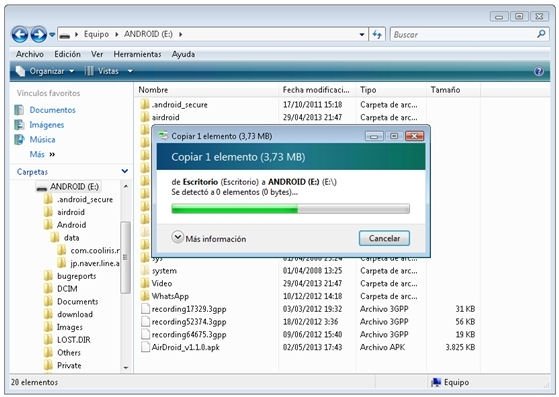
Task: Open the Herramientas menu
Action: 137,54
